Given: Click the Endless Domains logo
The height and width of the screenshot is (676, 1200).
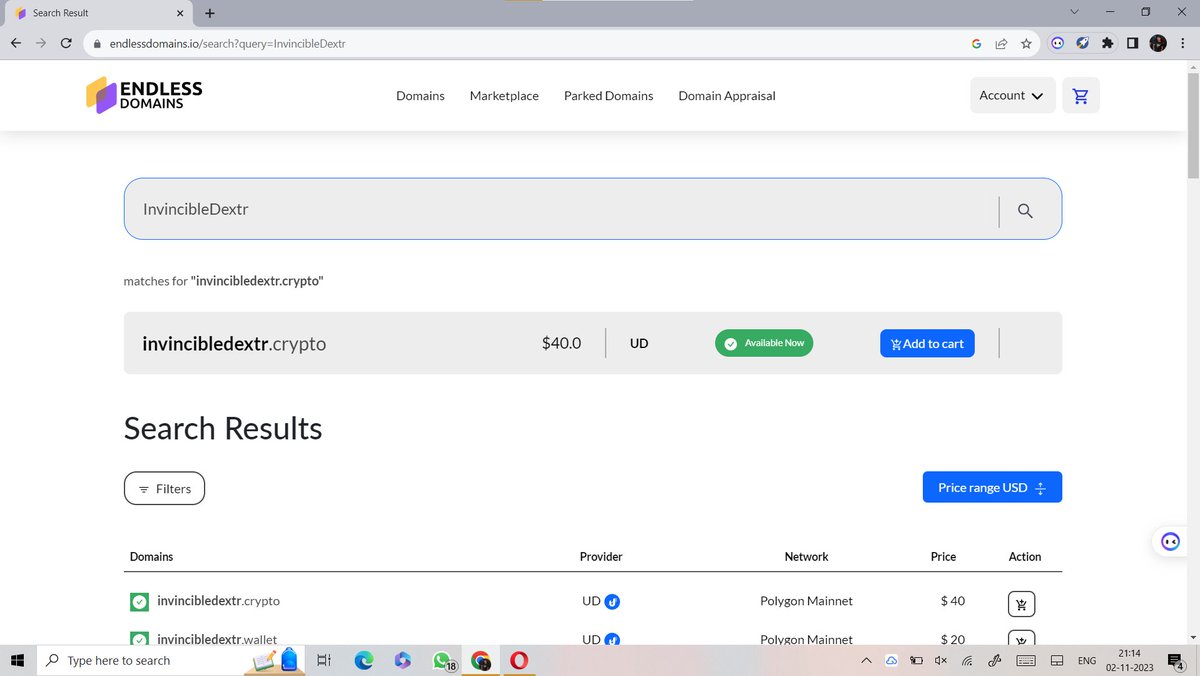Looking at the screenshot, I should coord(144,95).
